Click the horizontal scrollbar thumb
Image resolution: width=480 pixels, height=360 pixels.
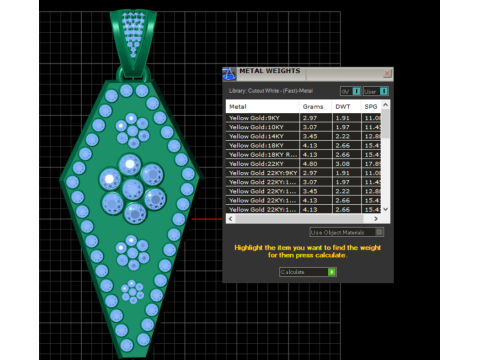(x=299, y=219)
